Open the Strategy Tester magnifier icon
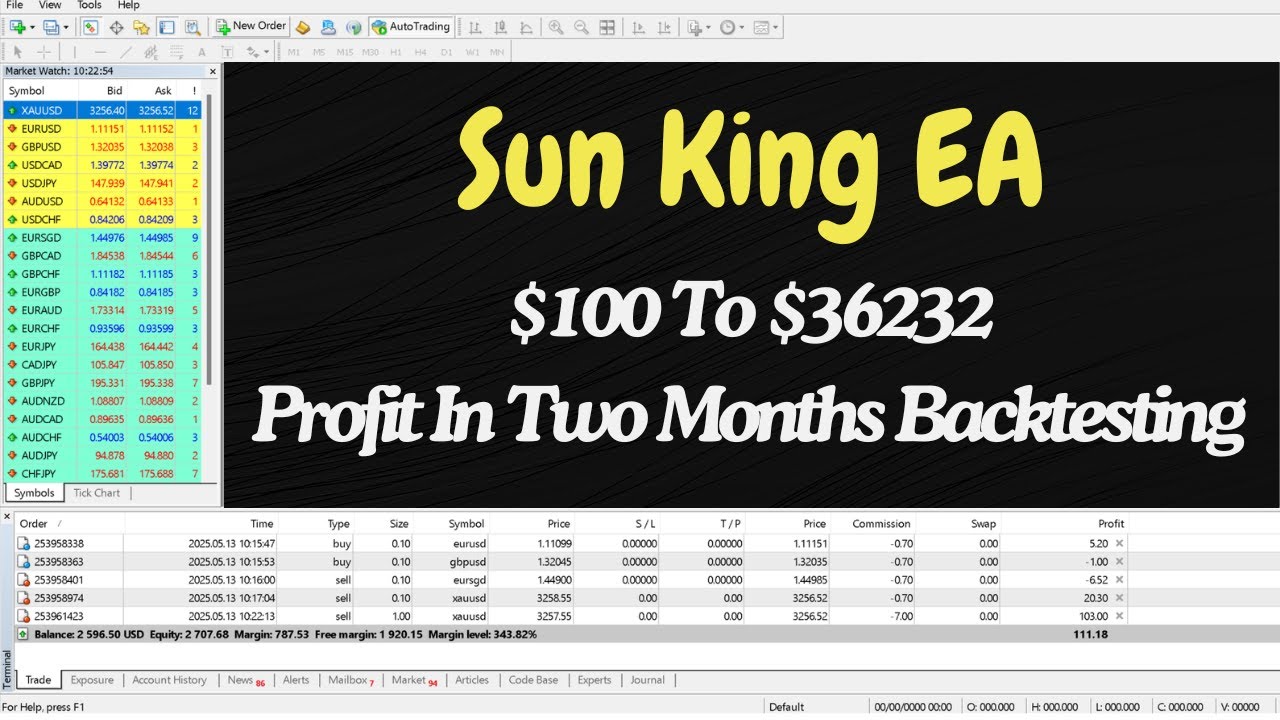Viewport: 1280px width, 720px height. point(192,27)
